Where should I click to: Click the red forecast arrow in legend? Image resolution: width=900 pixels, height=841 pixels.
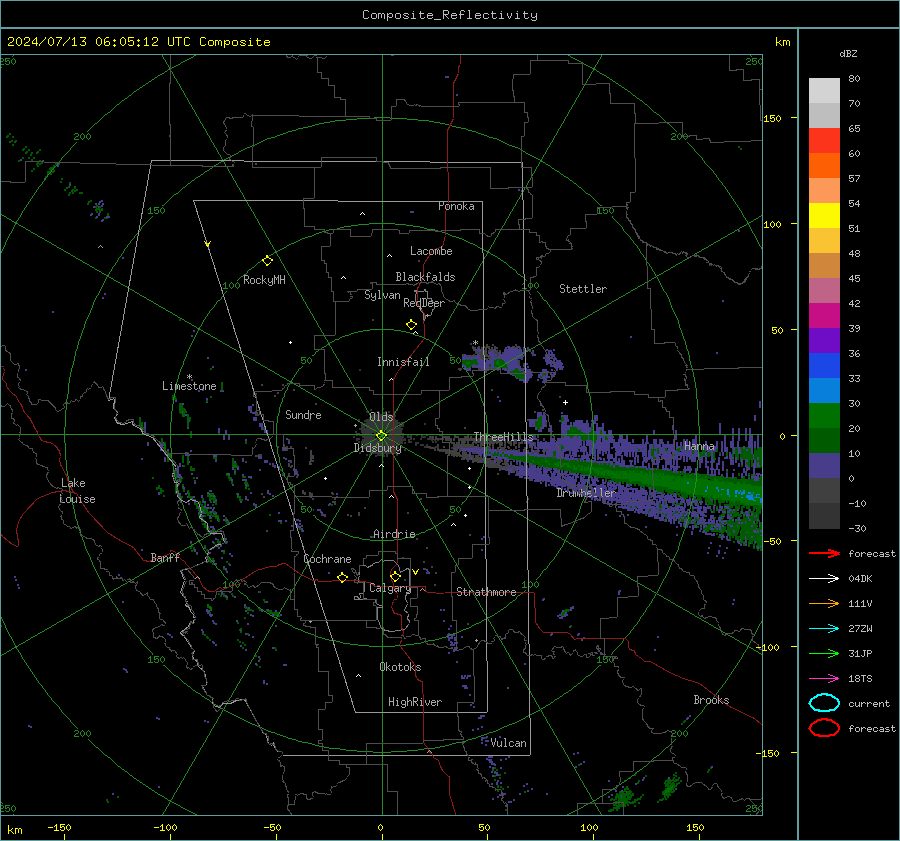(x=824, y=553)
